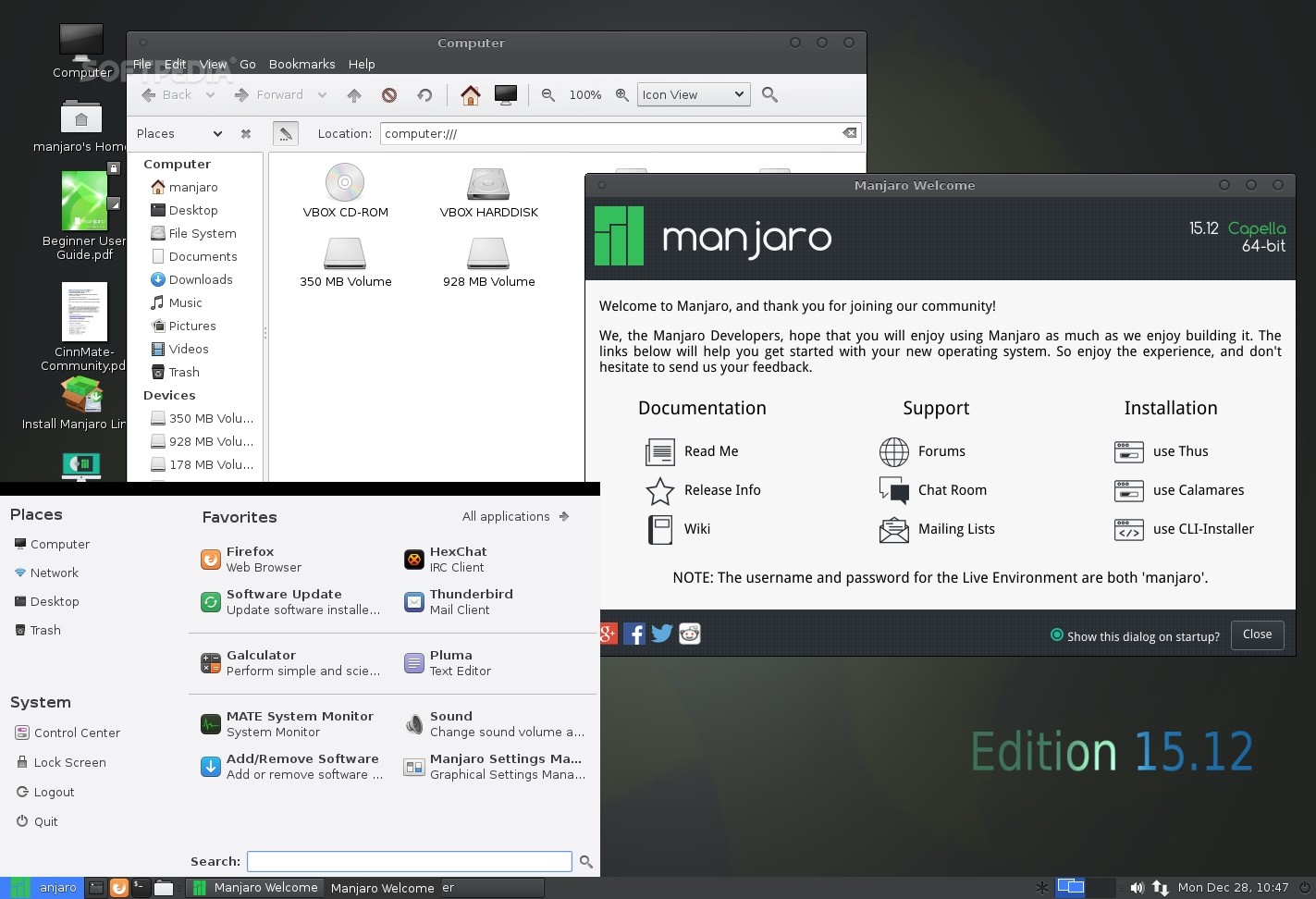Image resolution: width=1316 pixels, height=899 pixels.
Task: Open the Forward history dropdown arrow
Action: tap(322, 95)
